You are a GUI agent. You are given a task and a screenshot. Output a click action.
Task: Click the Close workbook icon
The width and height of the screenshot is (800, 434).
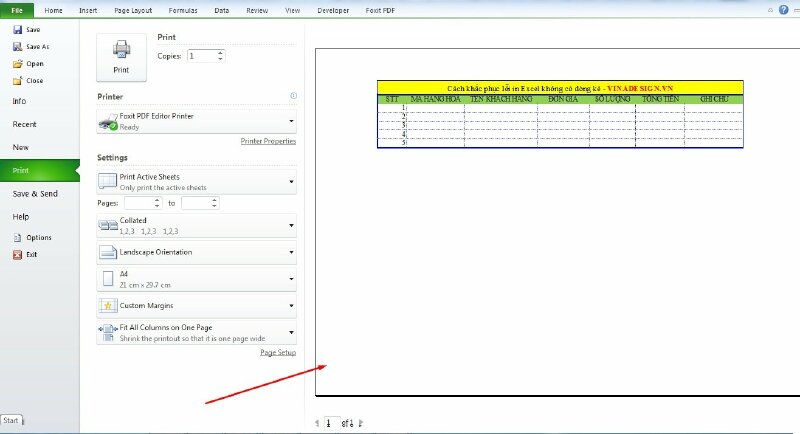point(17,80)
